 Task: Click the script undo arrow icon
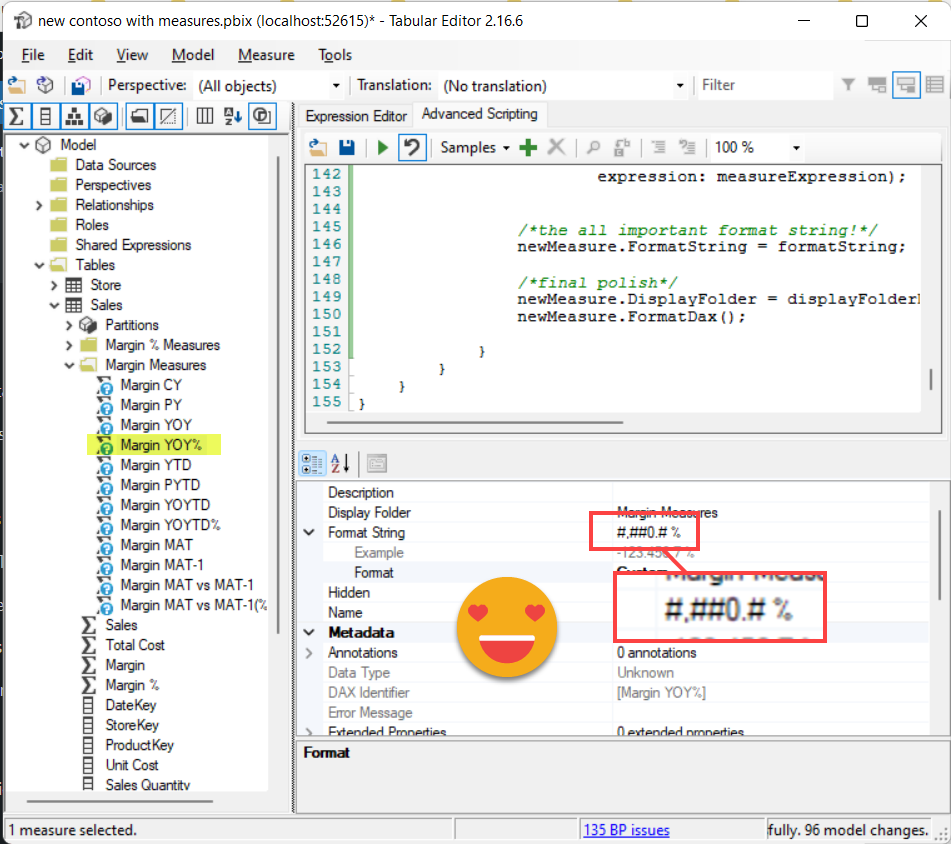[412, 148]
